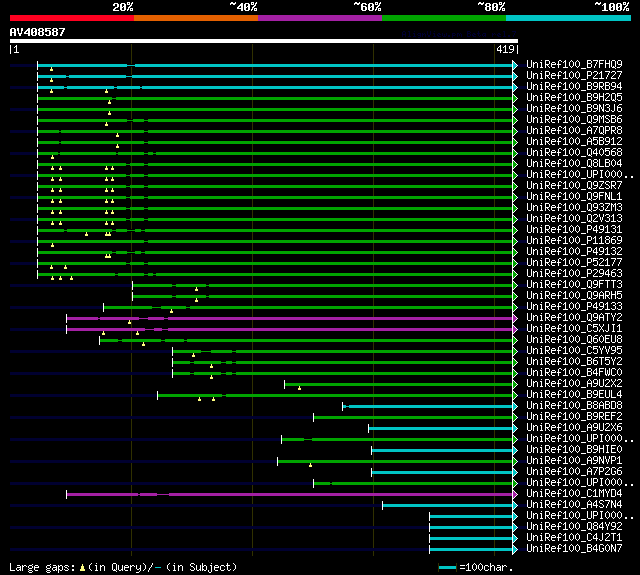
Task: Click the UniRef100_P29463 label
Action: 574,274
